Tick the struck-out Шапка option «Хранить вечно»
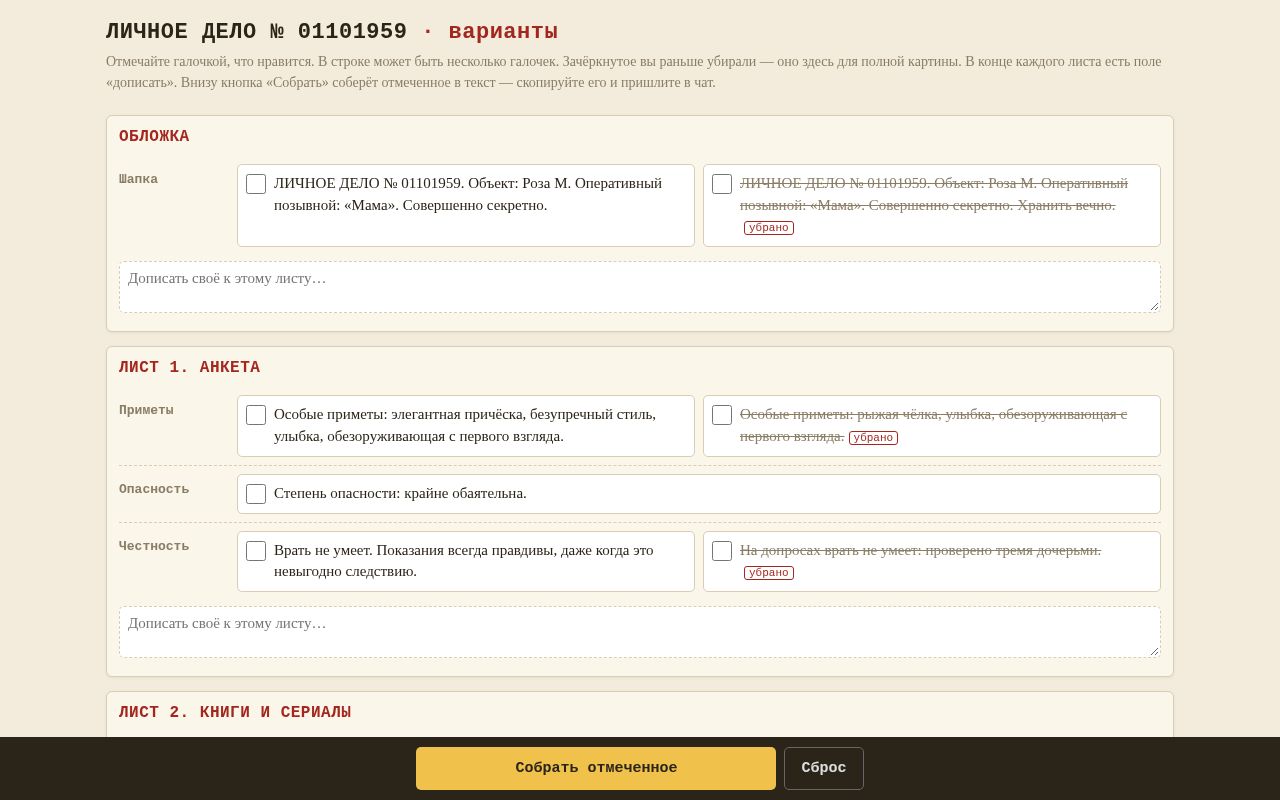Screen dimensions: 1280x800 click(x=722, y=184)
